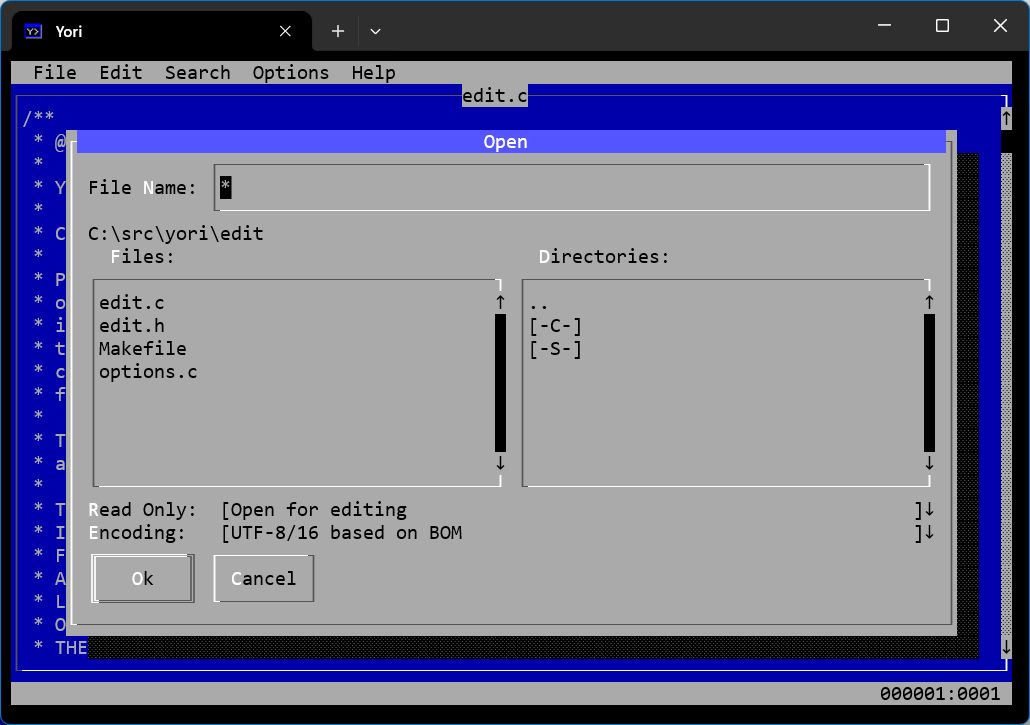Screen dimensions: 1030x725
Task: Click the Cancel button
Action: tap(263, 579)
